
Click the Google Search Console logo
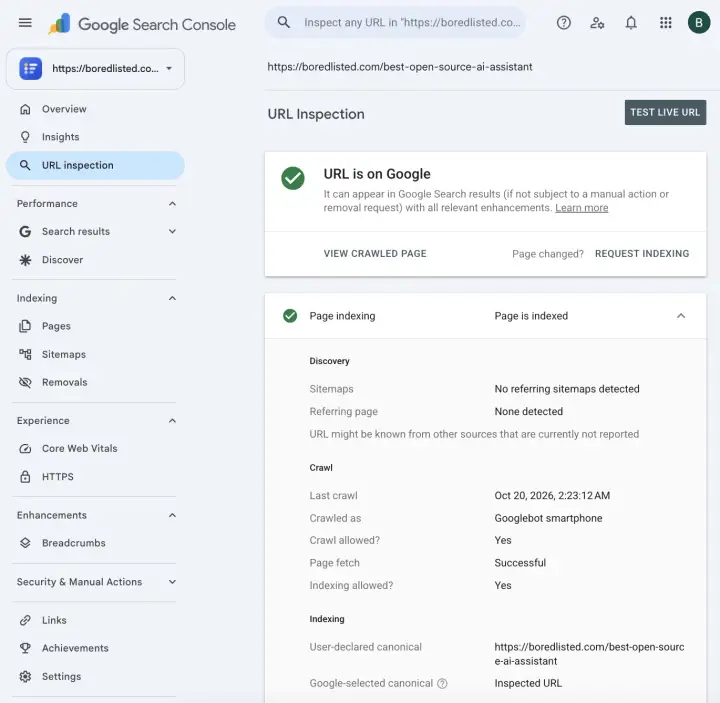(142, 24)
